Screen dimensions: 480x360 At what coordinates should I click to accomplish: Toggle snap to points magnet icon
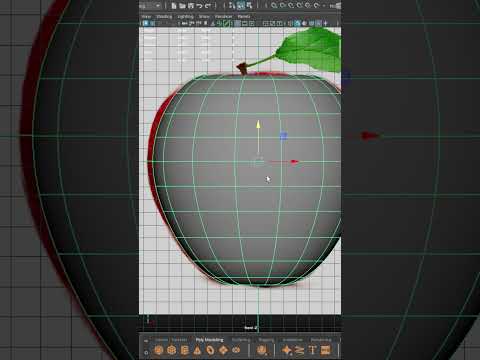click(x=291, y=5)
